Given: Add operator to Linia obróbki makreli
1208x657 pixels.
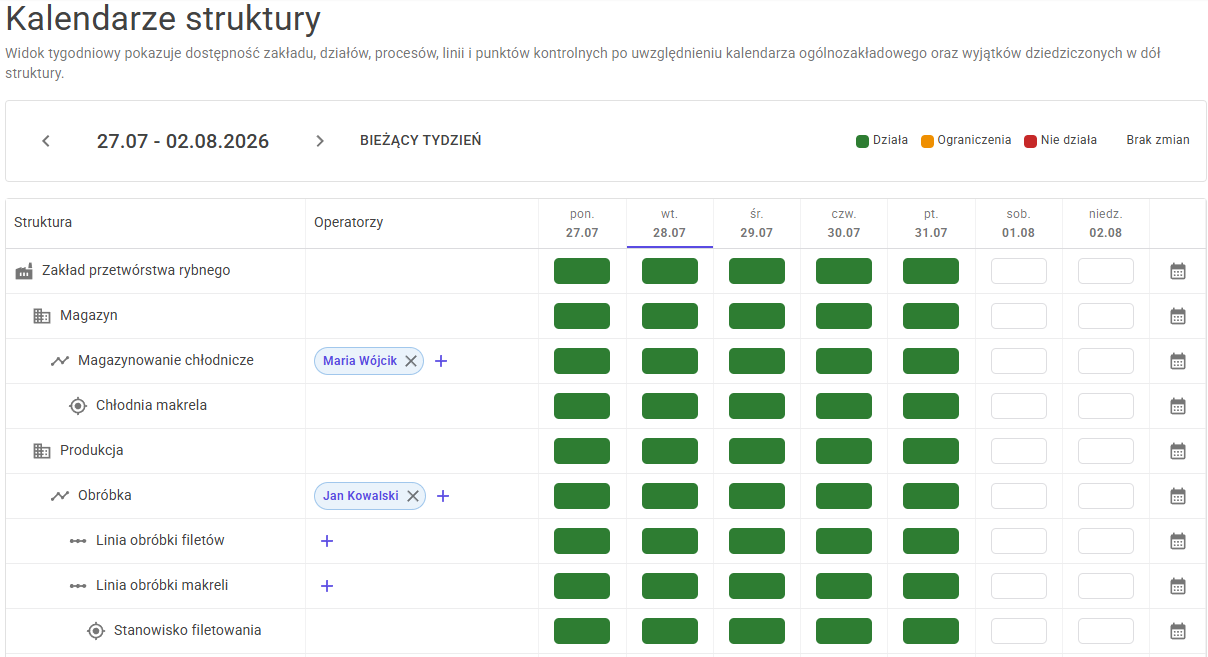Looking at the screenshot, I should click(x=326, y=586).
